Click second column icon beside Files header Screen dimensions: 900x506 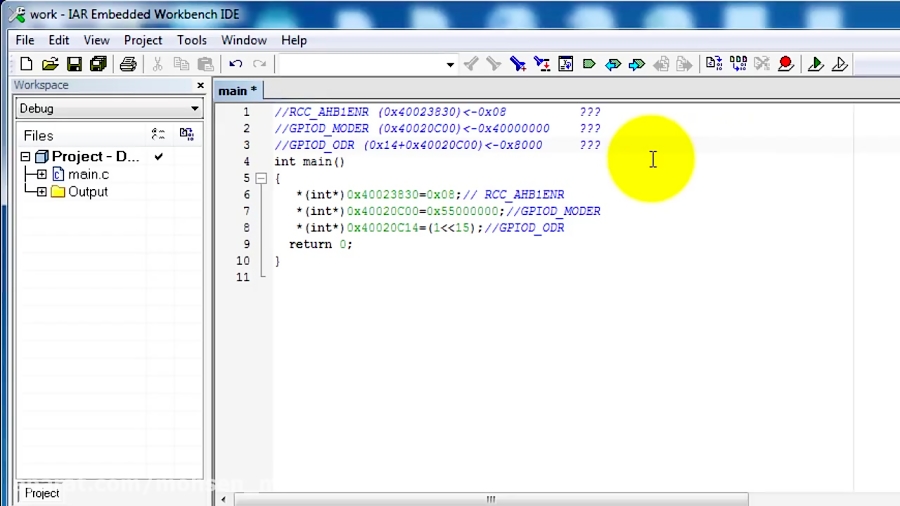[187, 135]
